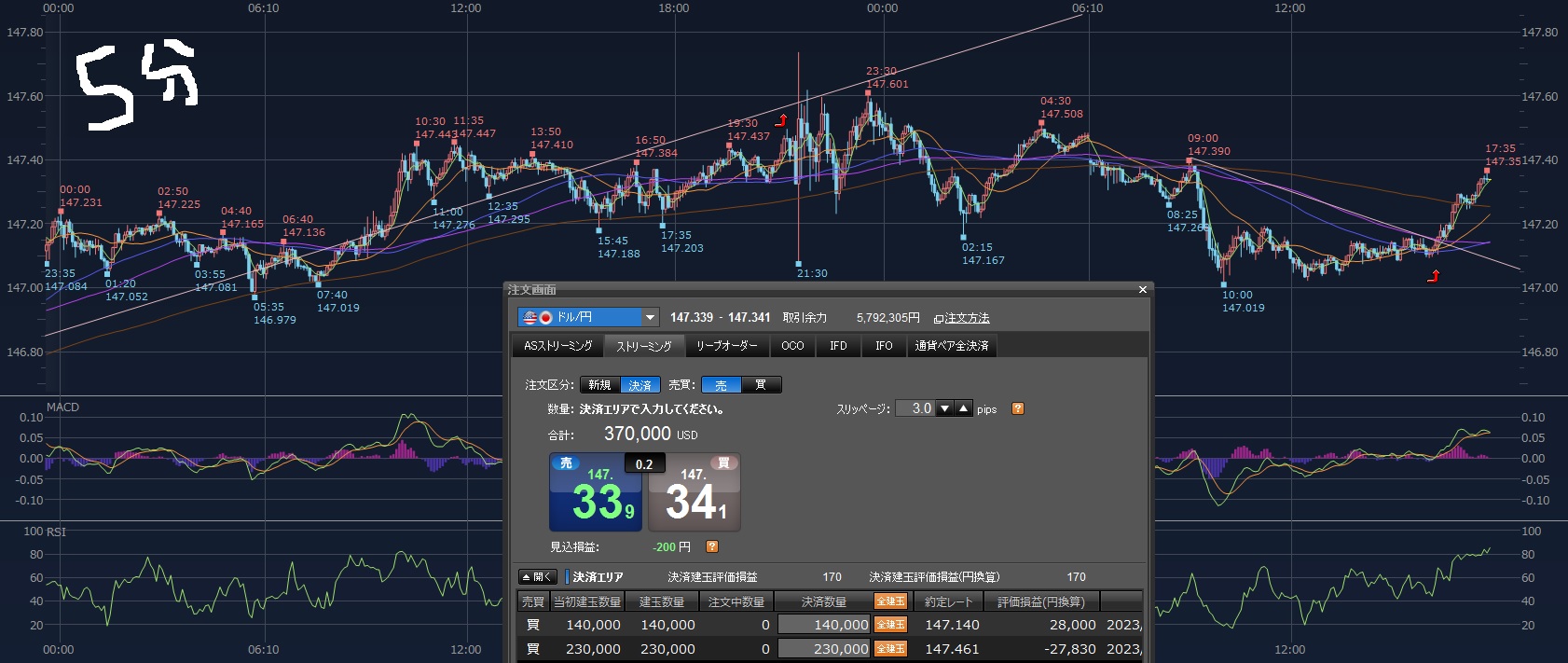Decrease slippage with the down arrow
This screenshot has height=663, width=1568.
(944, 408)
